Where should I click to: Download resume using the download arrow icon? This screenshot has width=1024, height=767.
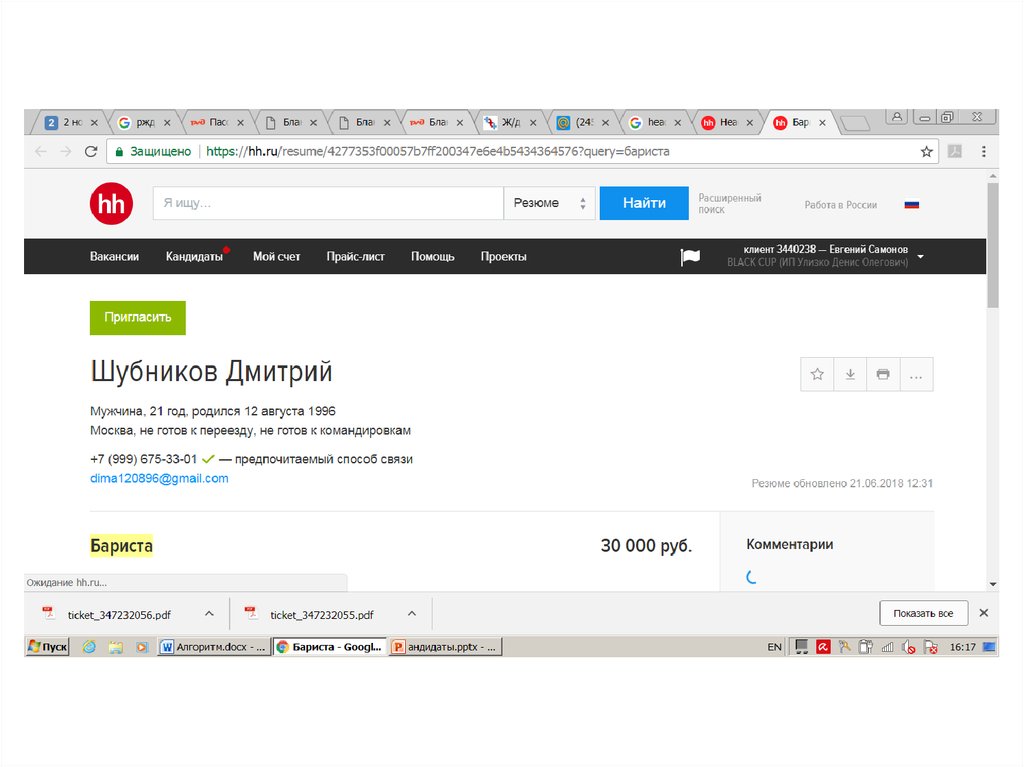click(x=850, y=374)
